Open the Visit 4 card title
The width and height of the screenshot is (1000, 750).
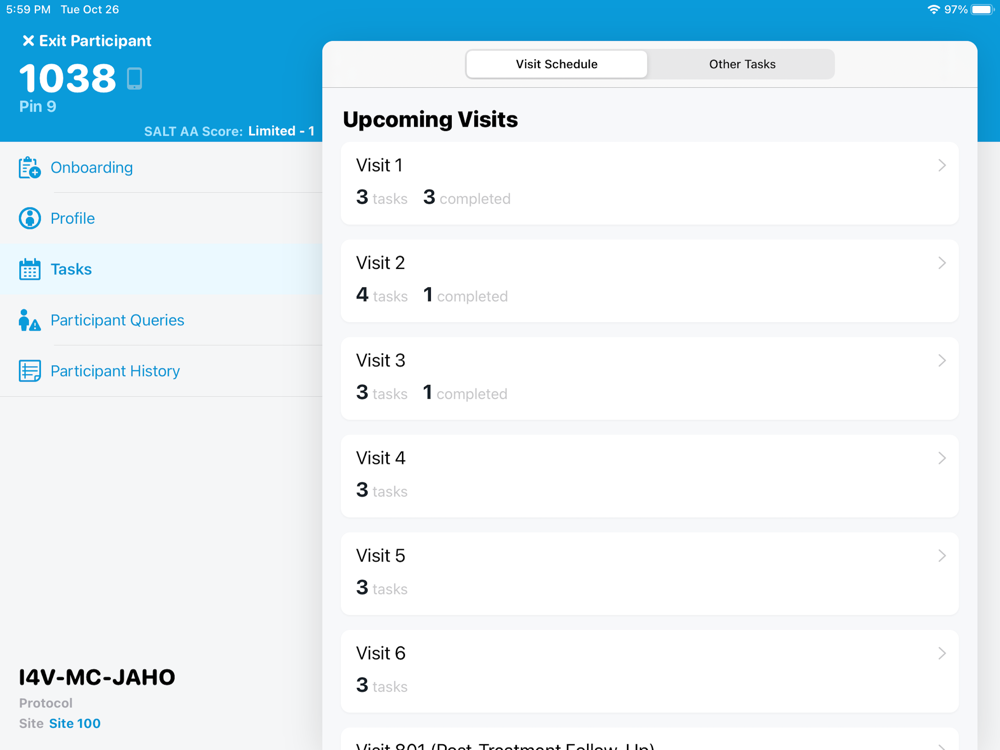[x=381, y=458]
